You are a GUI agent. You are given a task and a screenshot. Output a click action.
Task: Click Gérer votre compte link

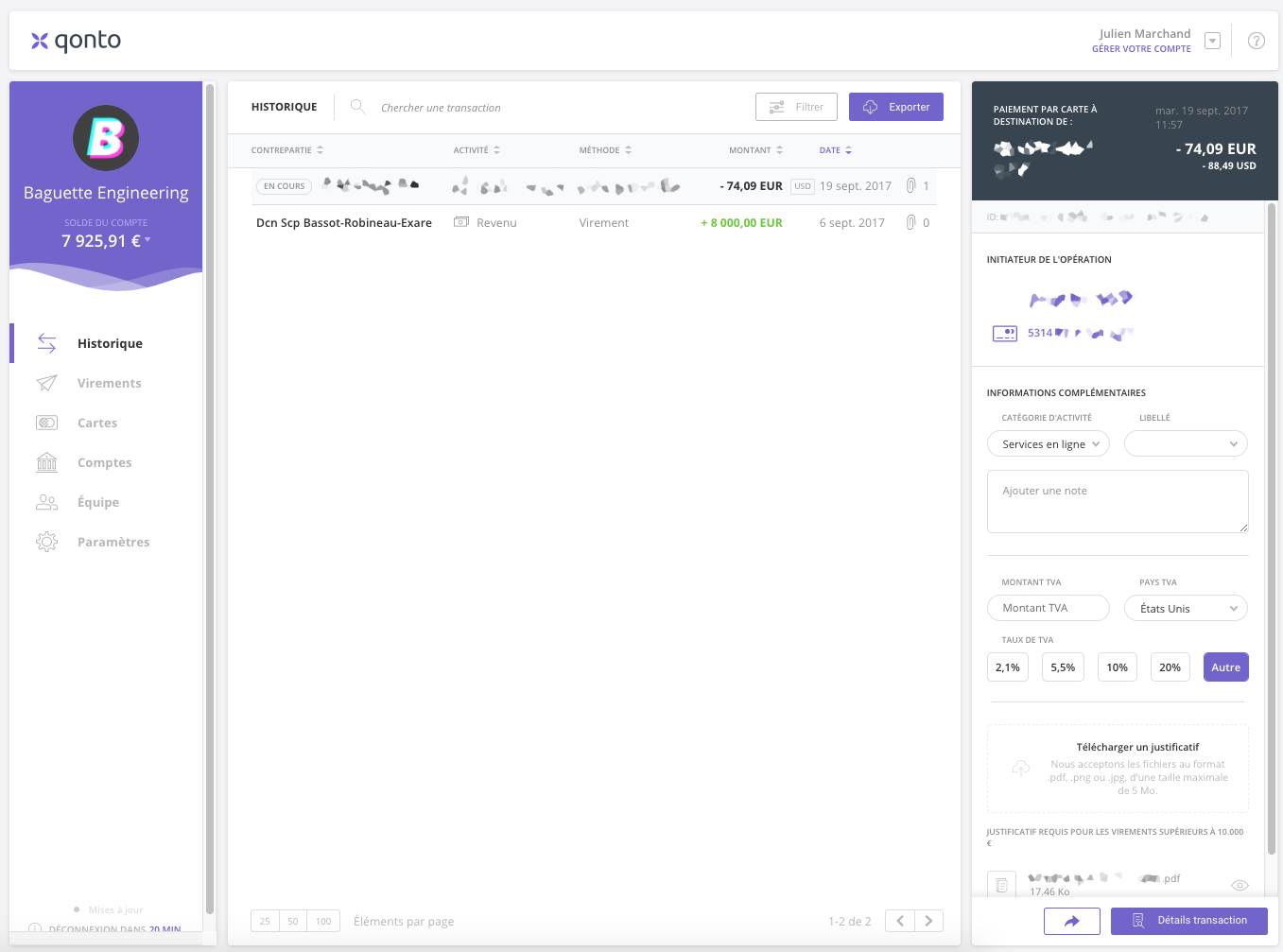tap(1141, 49)
